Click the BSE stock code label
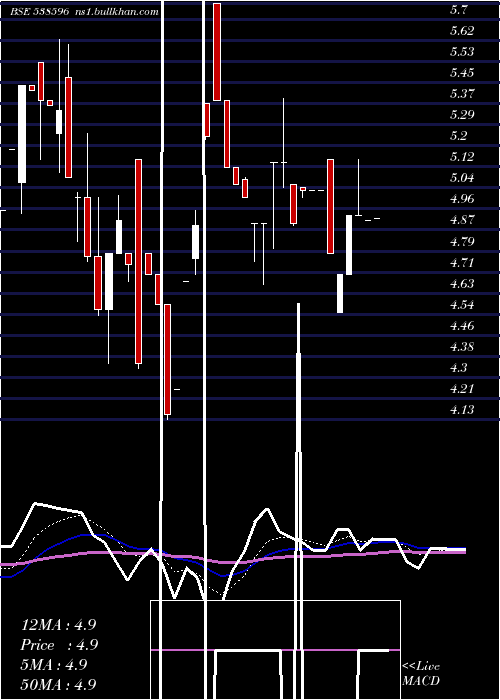Screen dimensions: 500x700 pos(40,12)
